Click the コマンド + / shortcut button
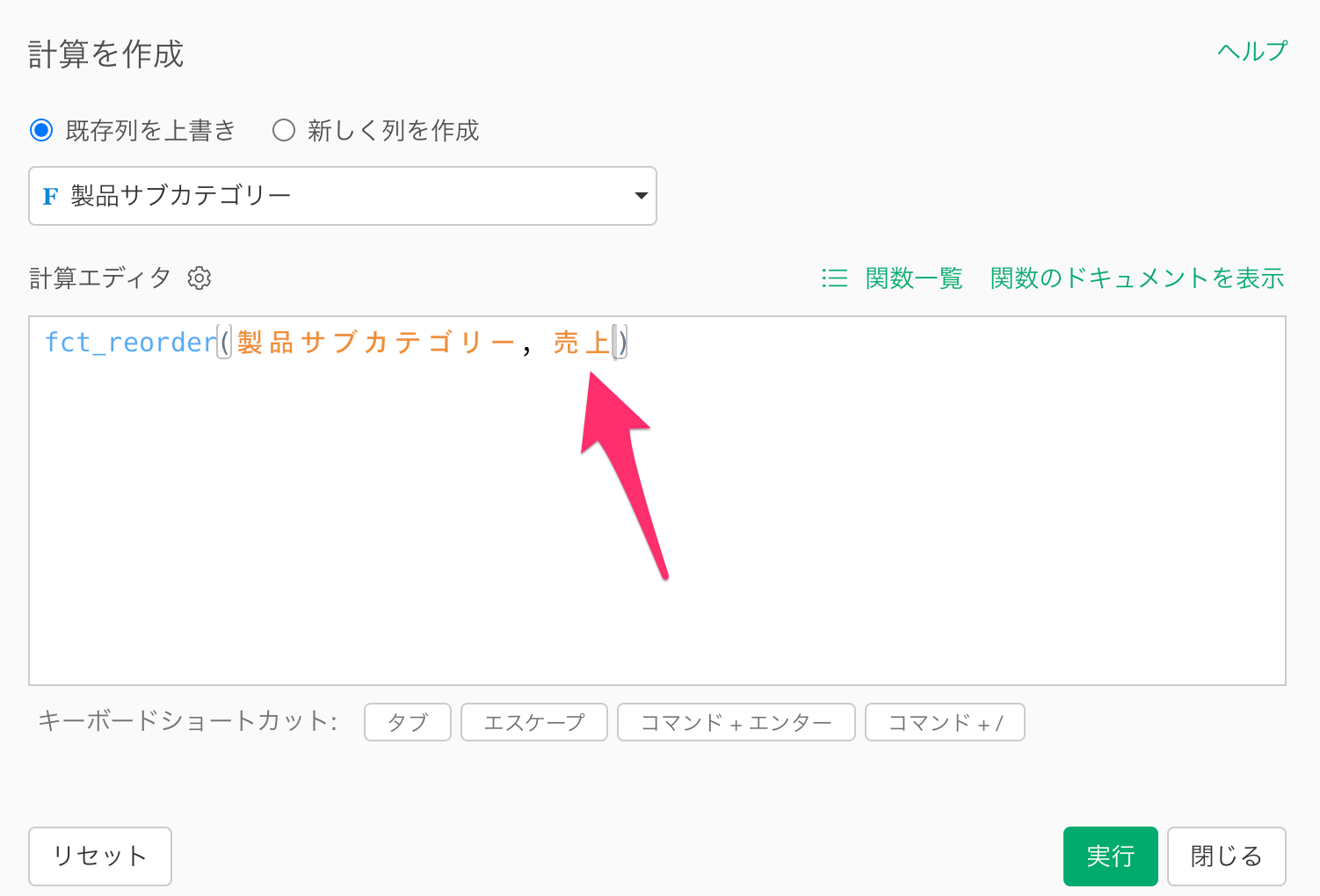Viewport: 1320px width, 896px height. coord(944,722)
